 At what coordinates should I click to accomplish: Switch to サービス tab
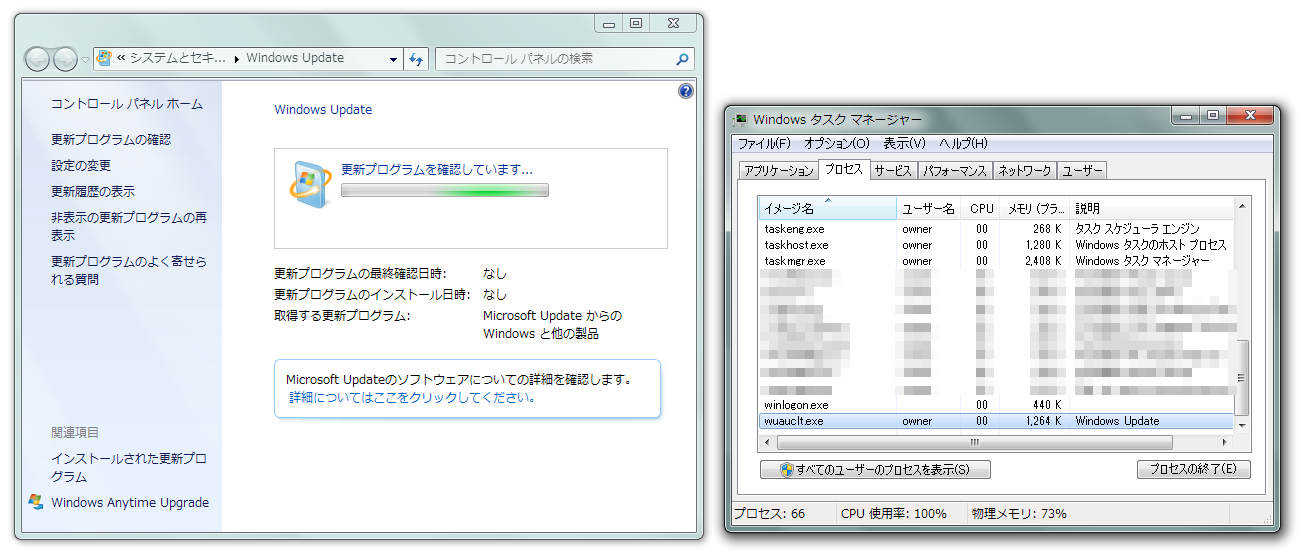click(893, 171)
